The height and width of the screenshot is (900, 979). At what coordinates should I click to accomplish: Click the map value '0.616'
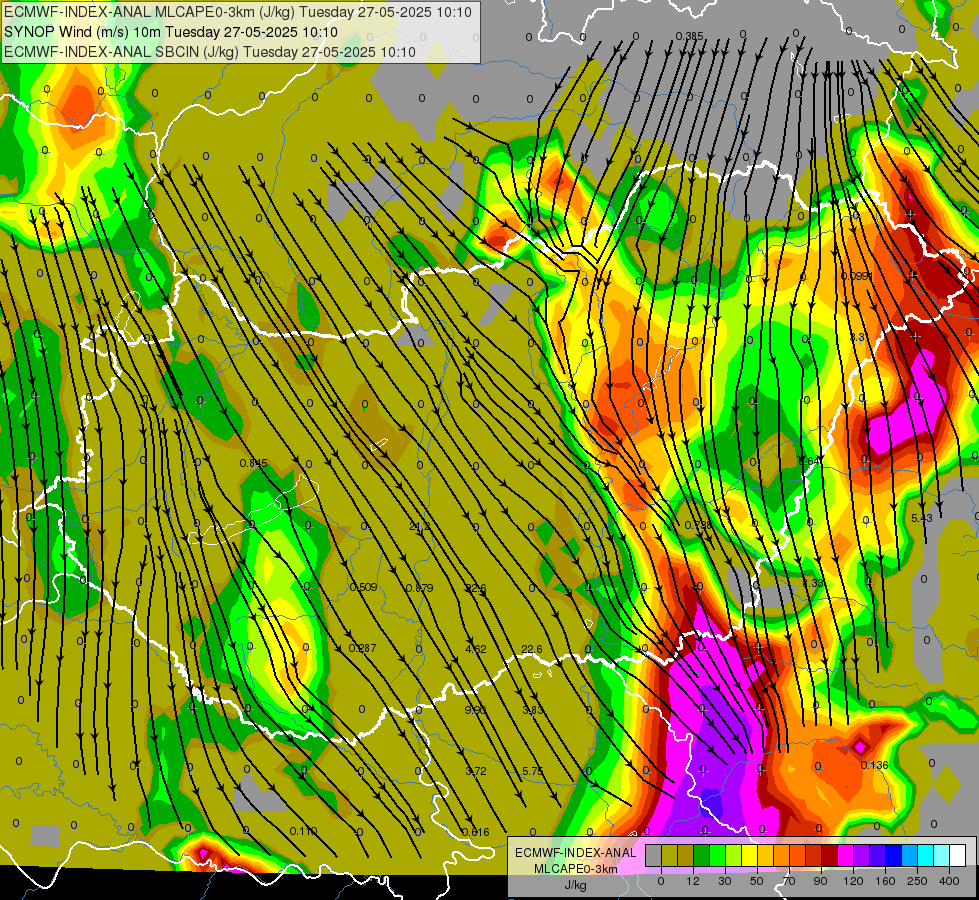tap(476, 832)
